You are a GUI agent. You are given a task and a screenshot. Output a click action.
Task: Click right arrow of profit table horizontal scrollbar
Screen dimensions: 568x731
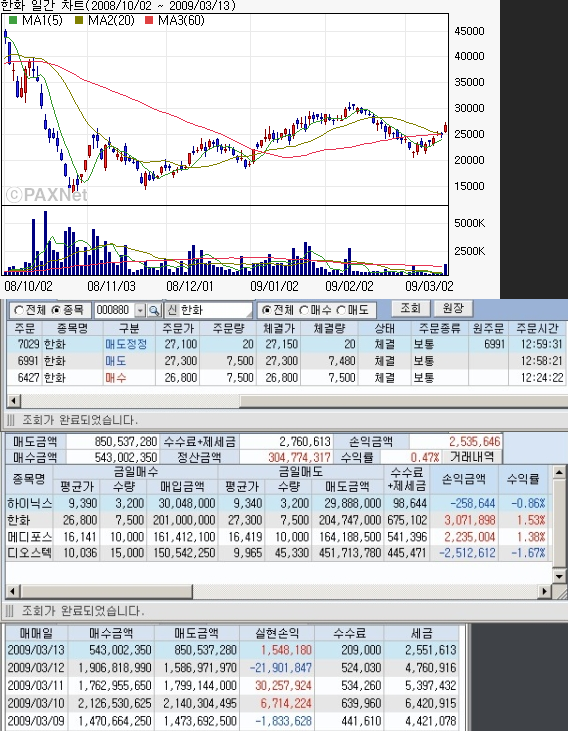pyautogui.click(x=544, y=592)
